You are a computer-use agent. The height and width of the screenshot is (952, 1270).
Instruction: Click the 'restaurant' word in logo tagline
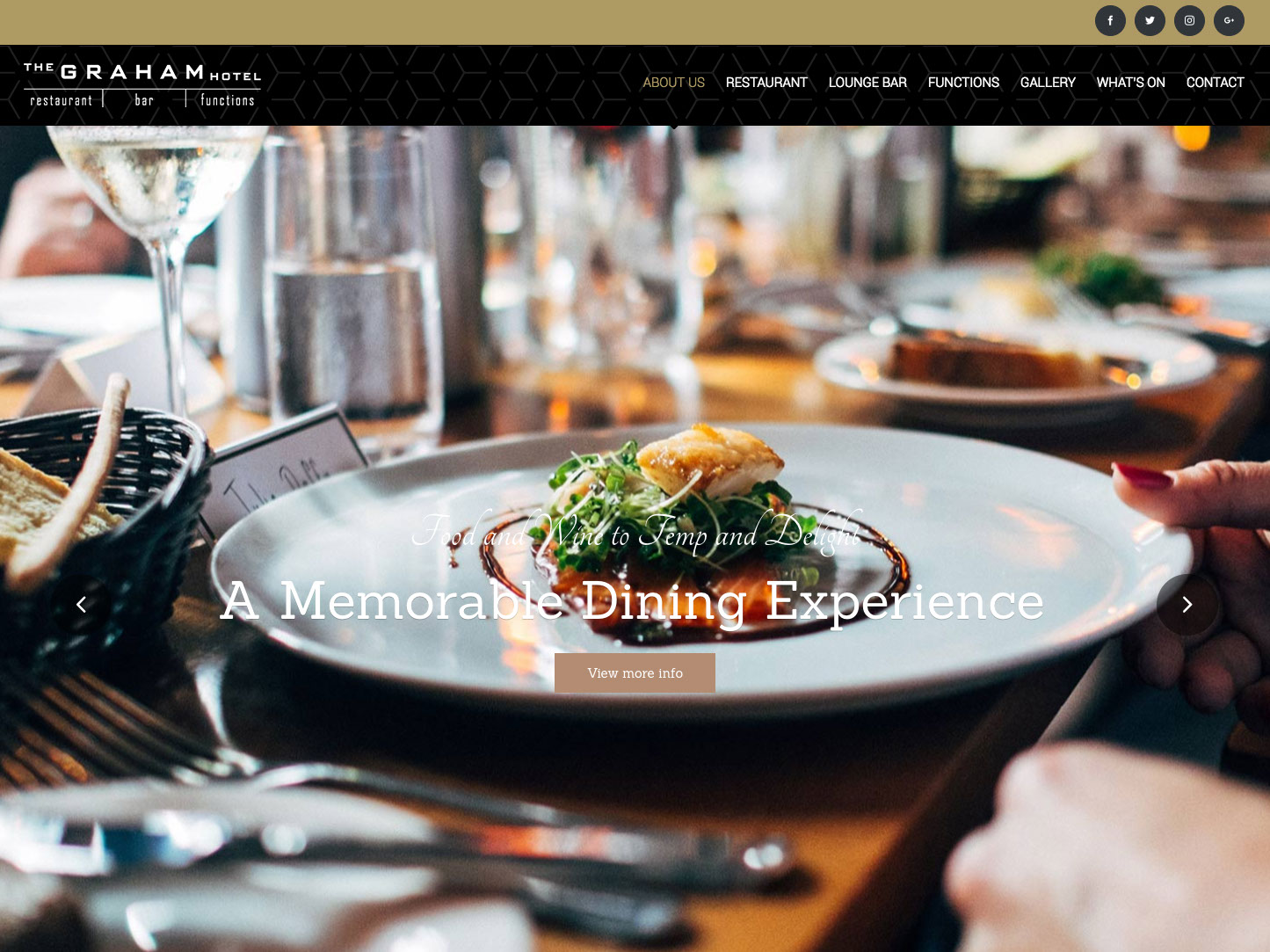pos(62,101)
